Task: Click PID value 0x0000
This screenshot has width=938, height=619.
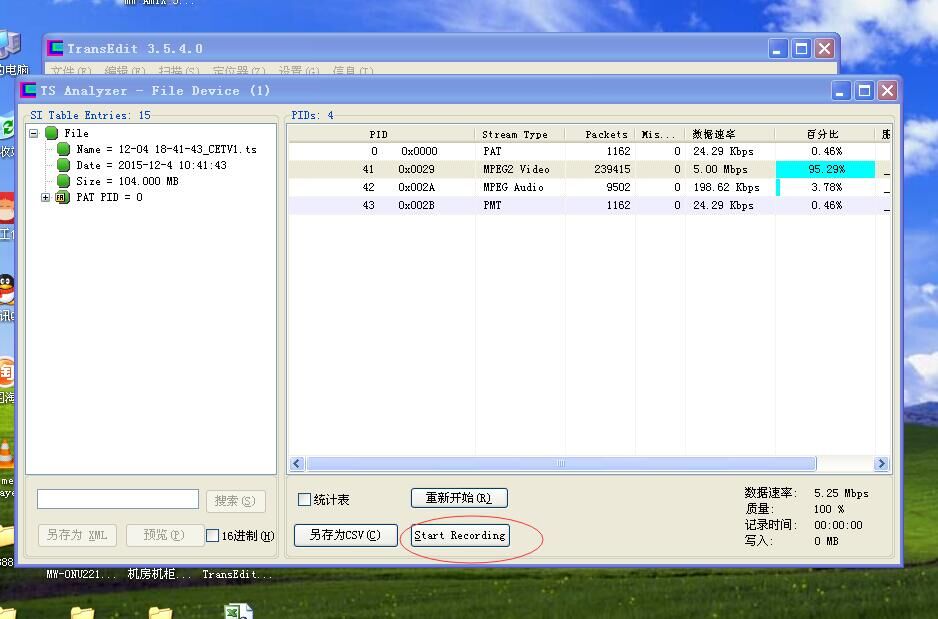Action: 419,151
